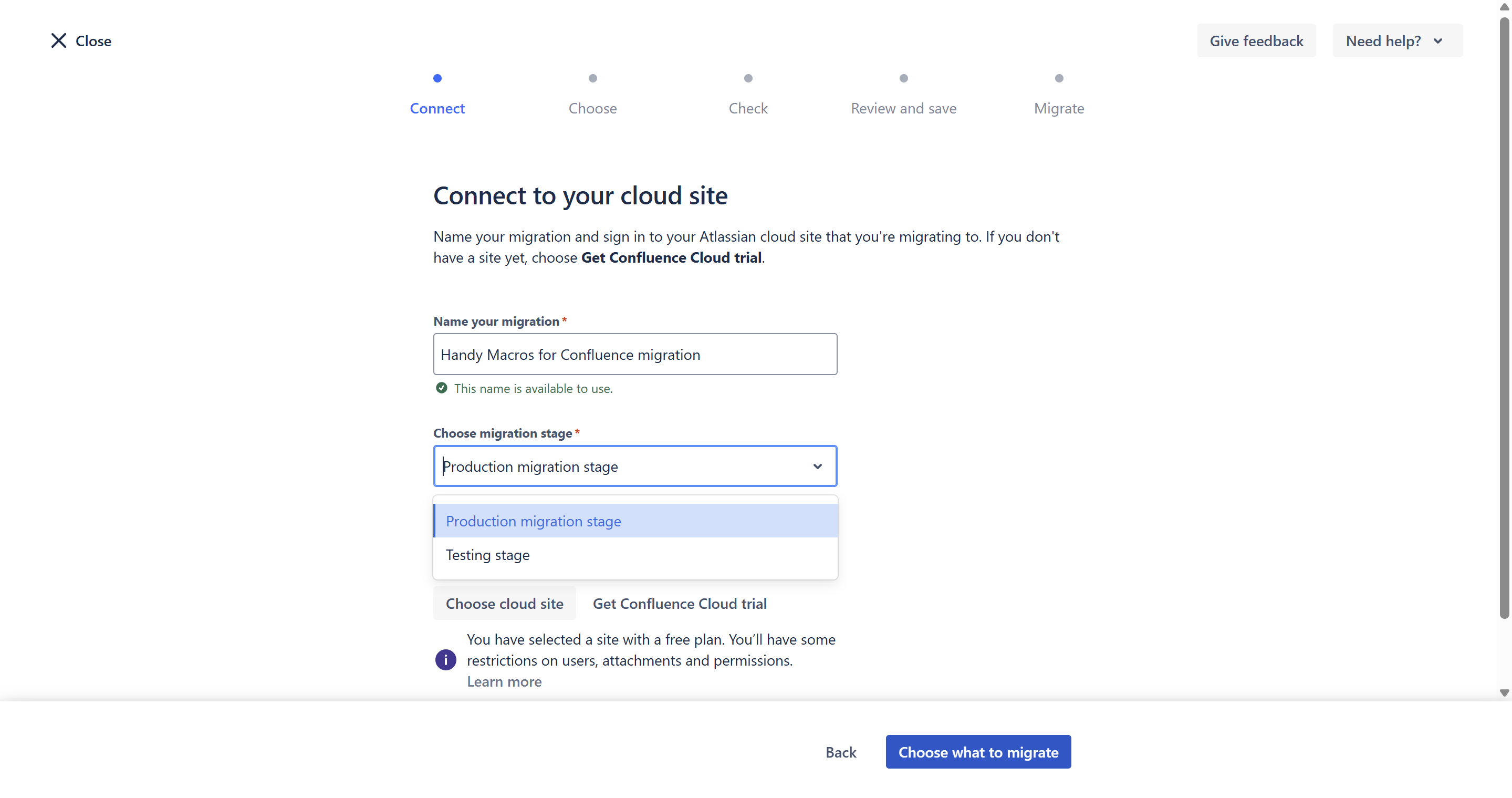Viewport: 1512px width, 798px height.
Task: Open Get Confluence Cloud trial link
Action: point(680,604)
